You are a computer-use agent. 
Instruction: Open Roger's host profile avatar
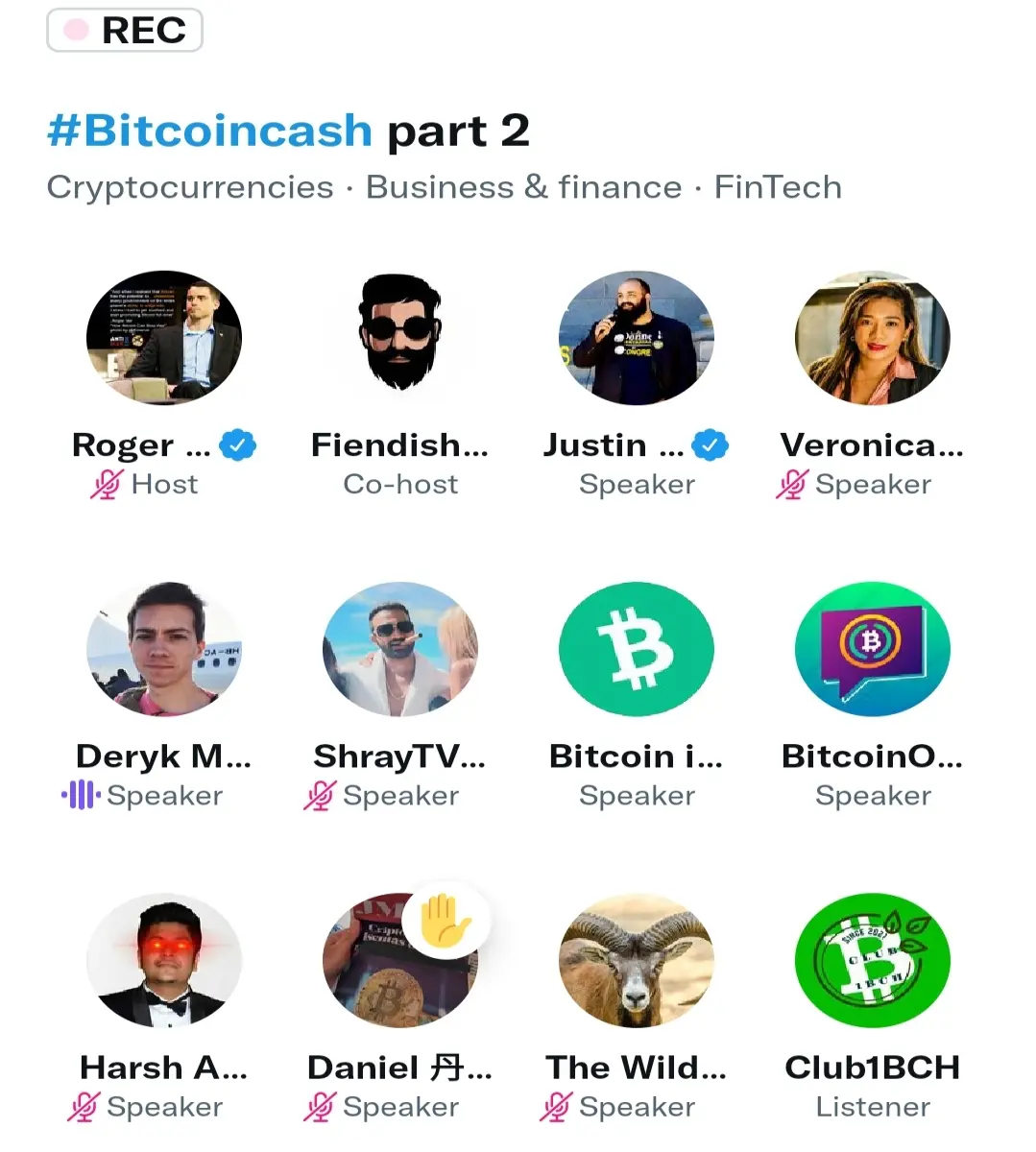(x=164, y=338)
